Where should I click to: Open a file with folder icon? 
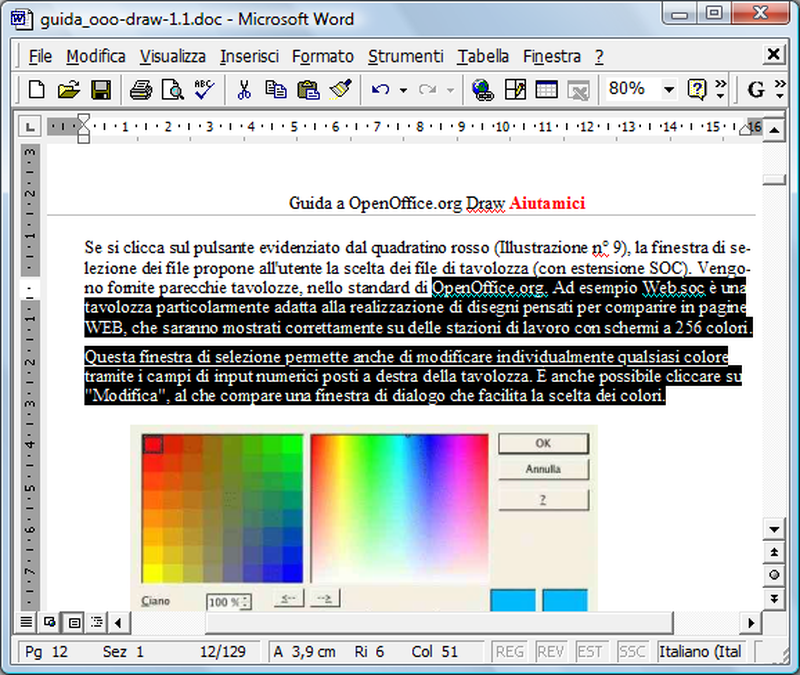[69, 89]
